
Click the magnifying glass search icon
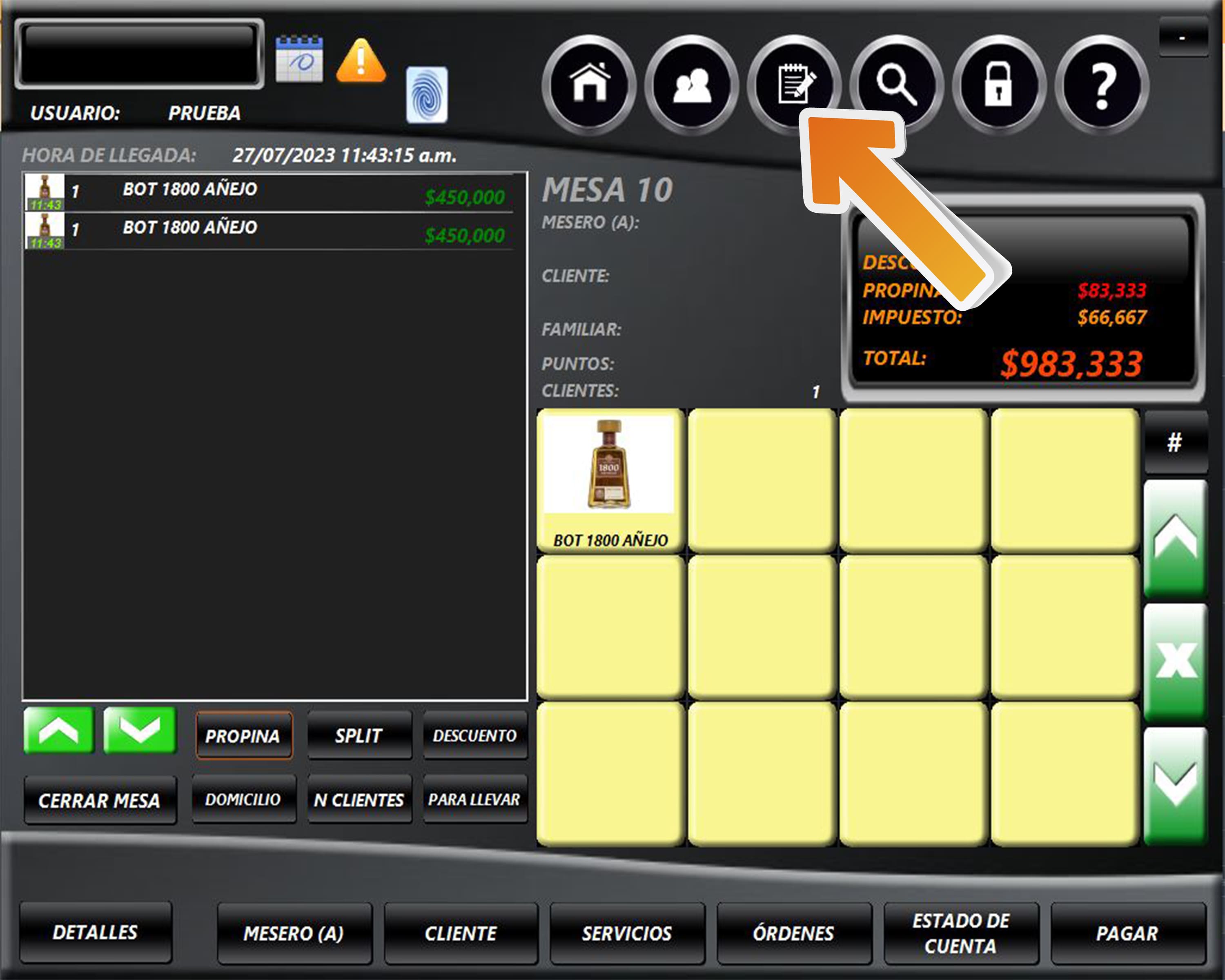coord(896,84)
